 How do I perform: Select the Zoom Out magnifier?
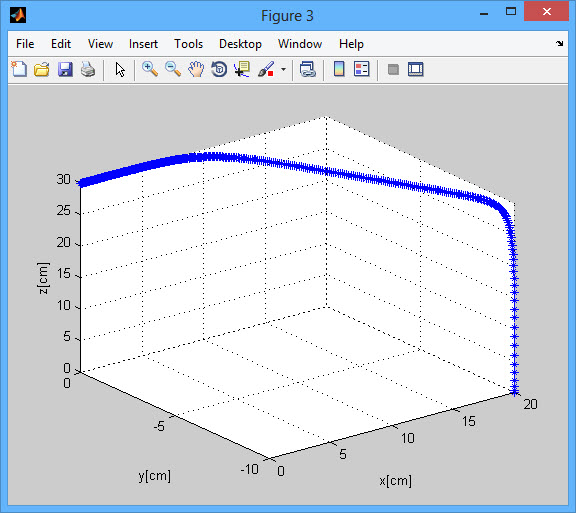pyautogui.click(x=173, y=69)
